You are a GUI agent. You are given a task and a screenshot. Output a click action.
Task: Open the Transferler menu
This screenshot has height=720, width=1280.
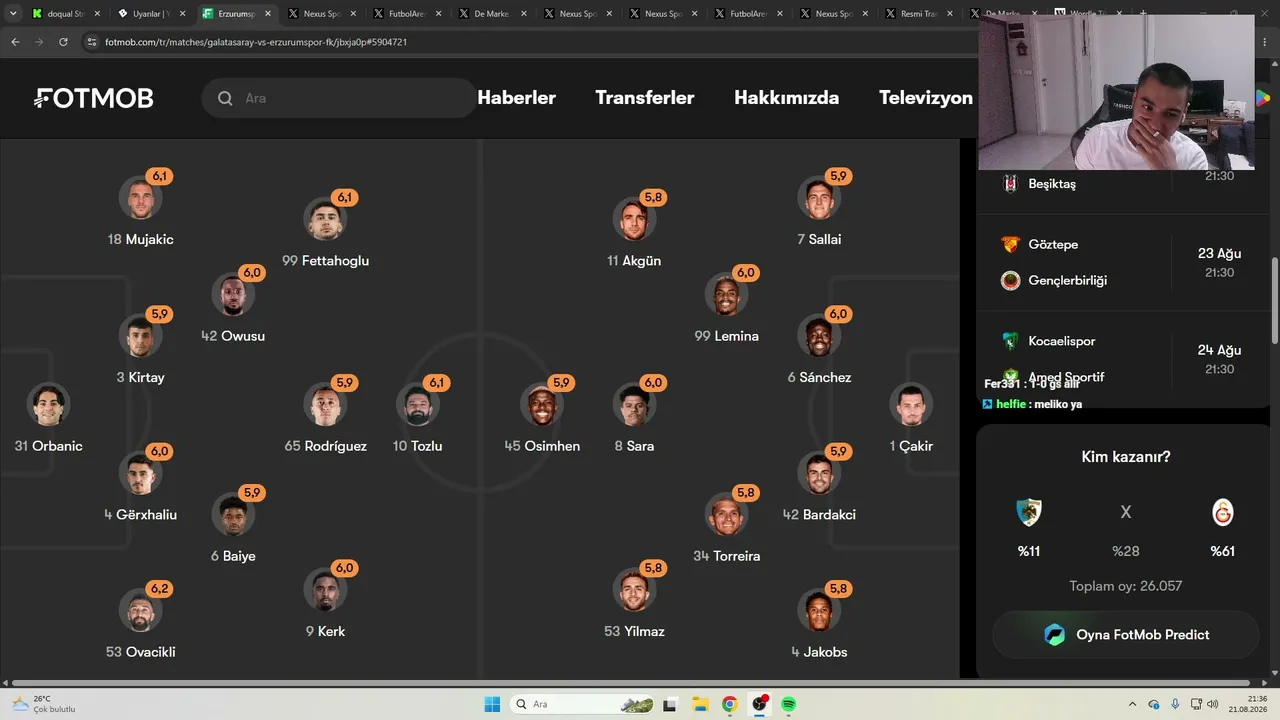(645, 98)
